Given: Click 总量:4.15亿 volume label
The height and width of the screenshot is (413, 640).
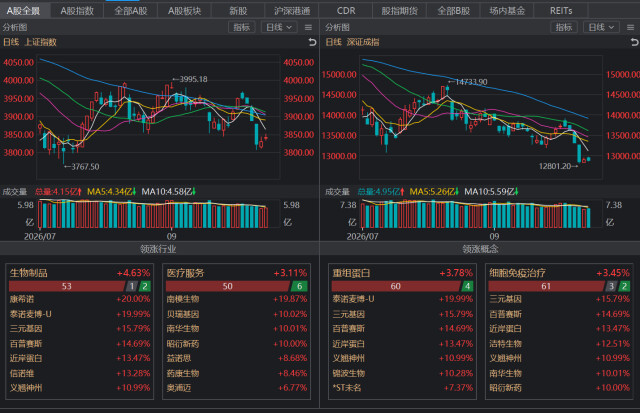Looking at the screenshot, I should [58, 191].
